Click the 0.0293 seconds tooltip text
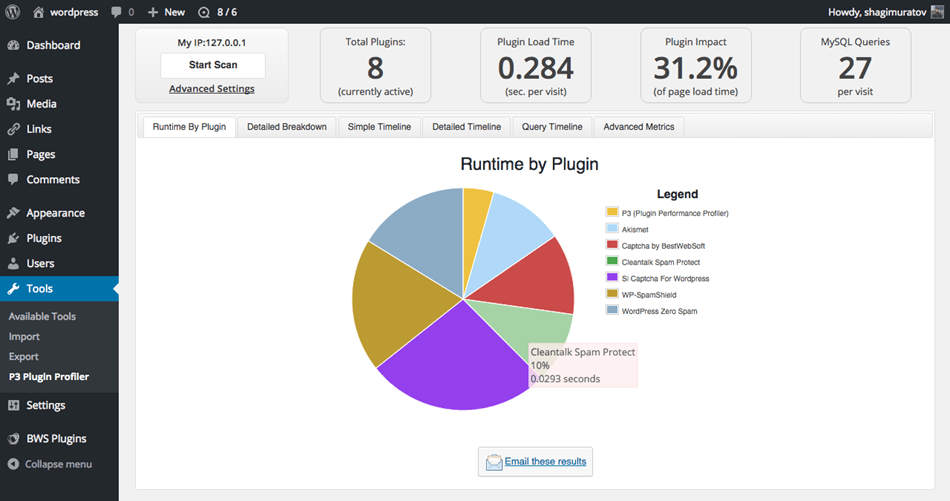 pyautogui.click(x=565, y=379)
